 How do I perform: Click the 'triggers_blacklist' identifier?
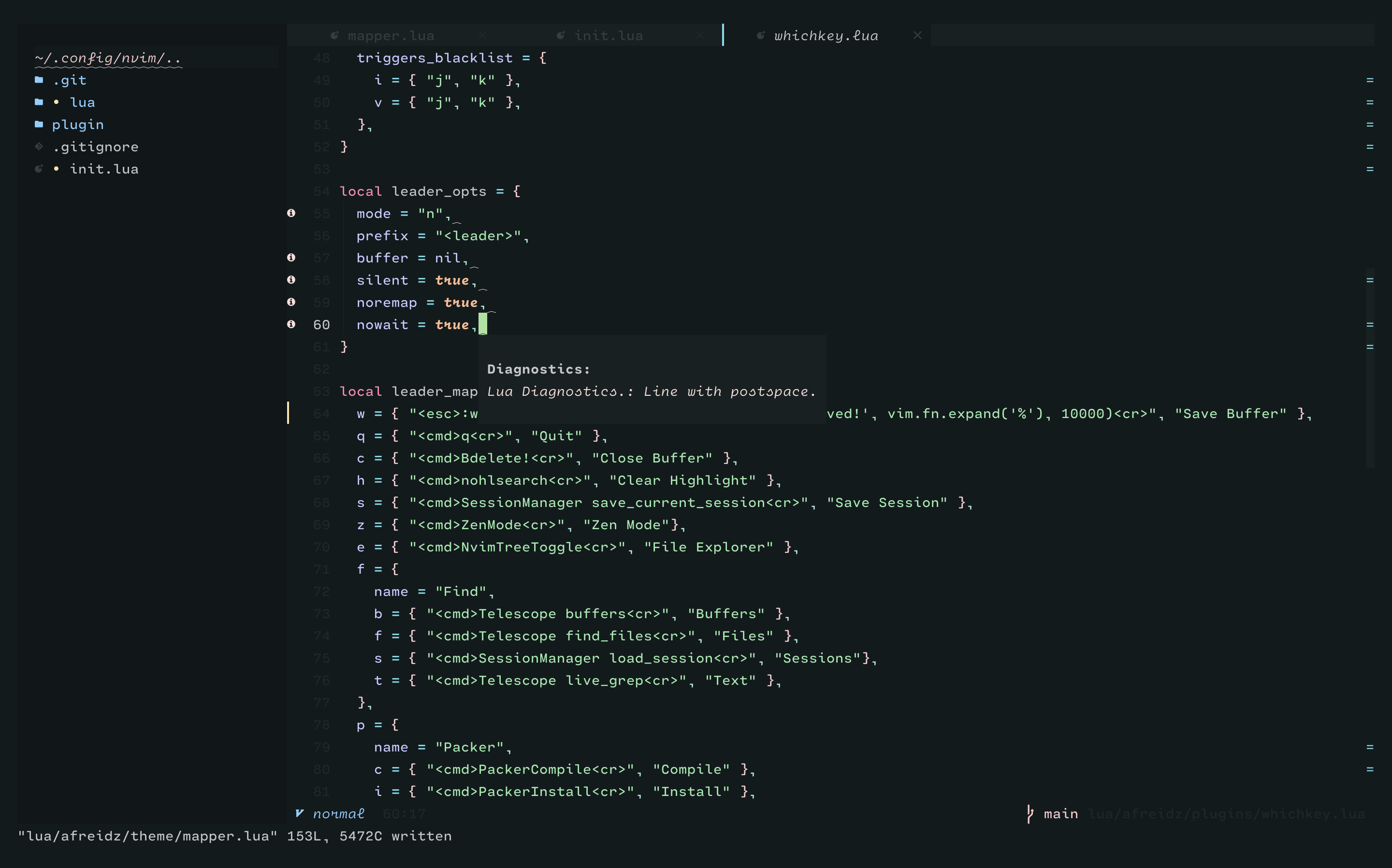[435, 58]
